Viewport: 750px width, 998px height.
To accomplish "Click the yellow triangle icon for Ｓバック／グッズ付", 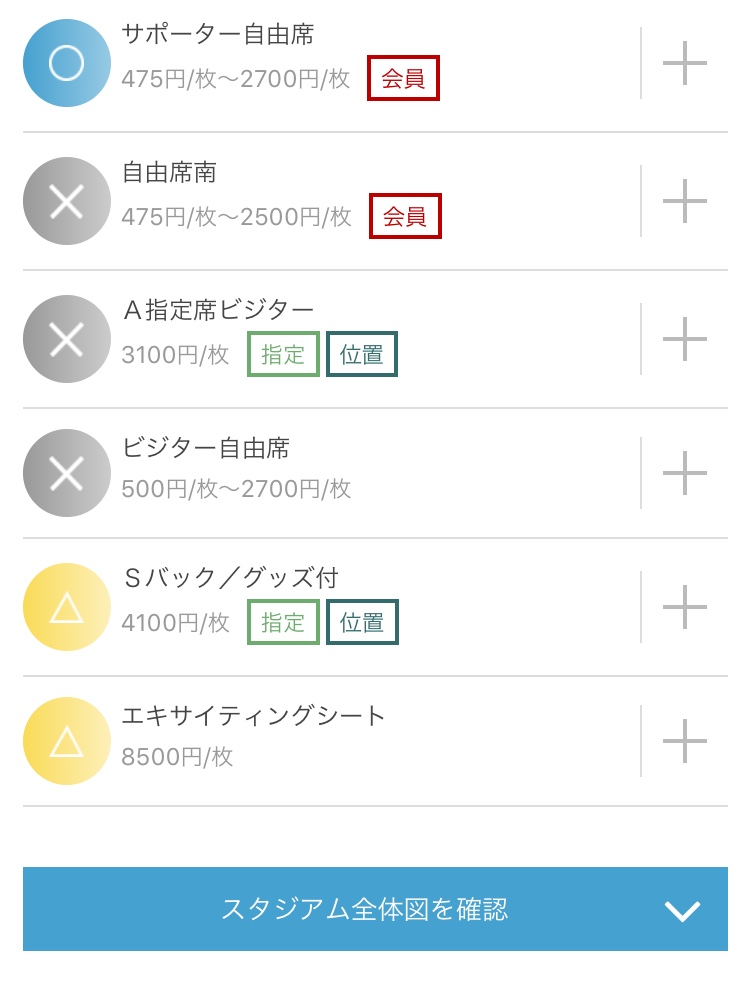I will (x=66, y=607).
